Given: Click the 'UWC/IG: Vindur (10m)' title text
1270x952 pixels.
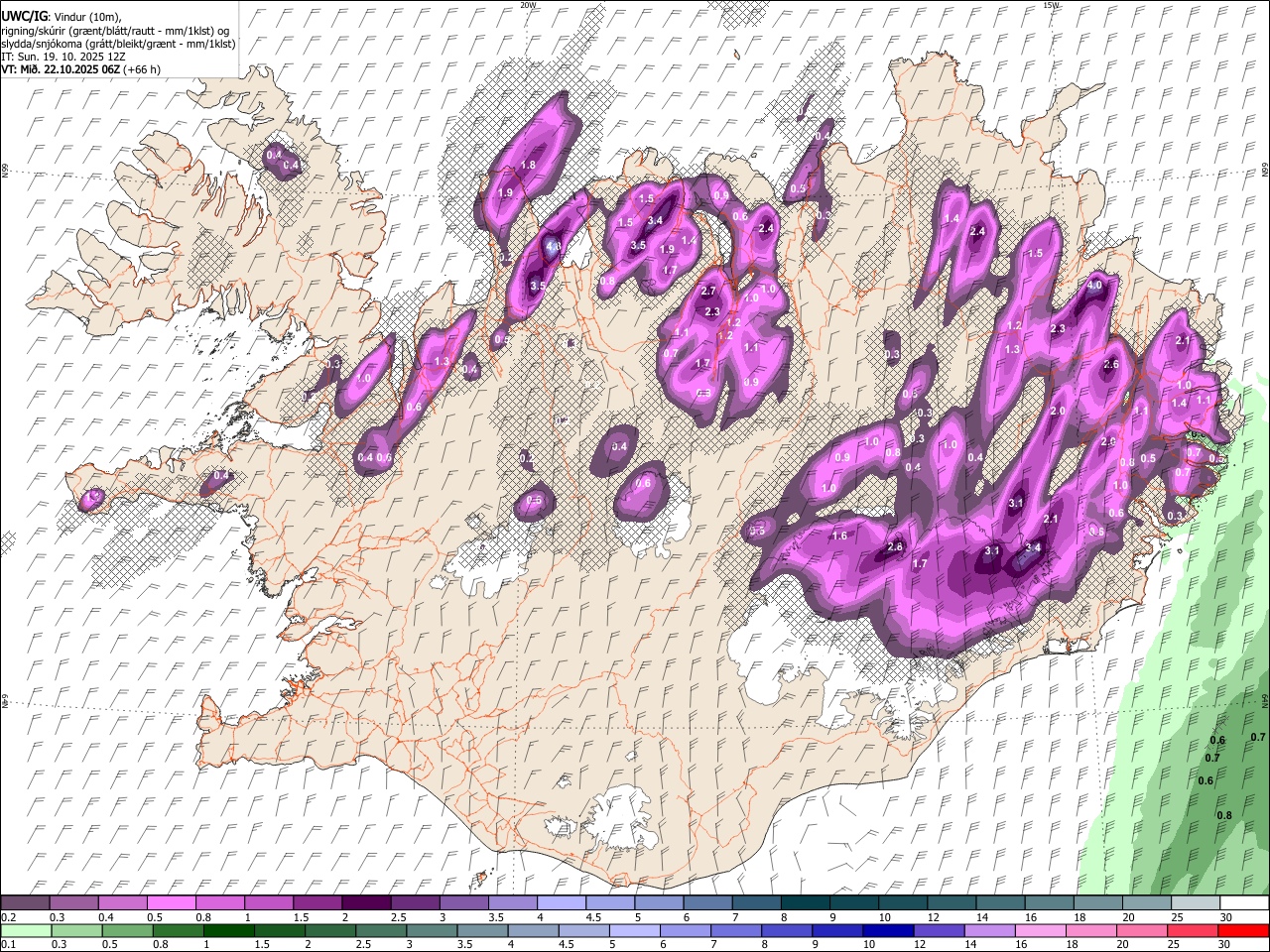Looking at the screenshot, I should click(61, 16).
